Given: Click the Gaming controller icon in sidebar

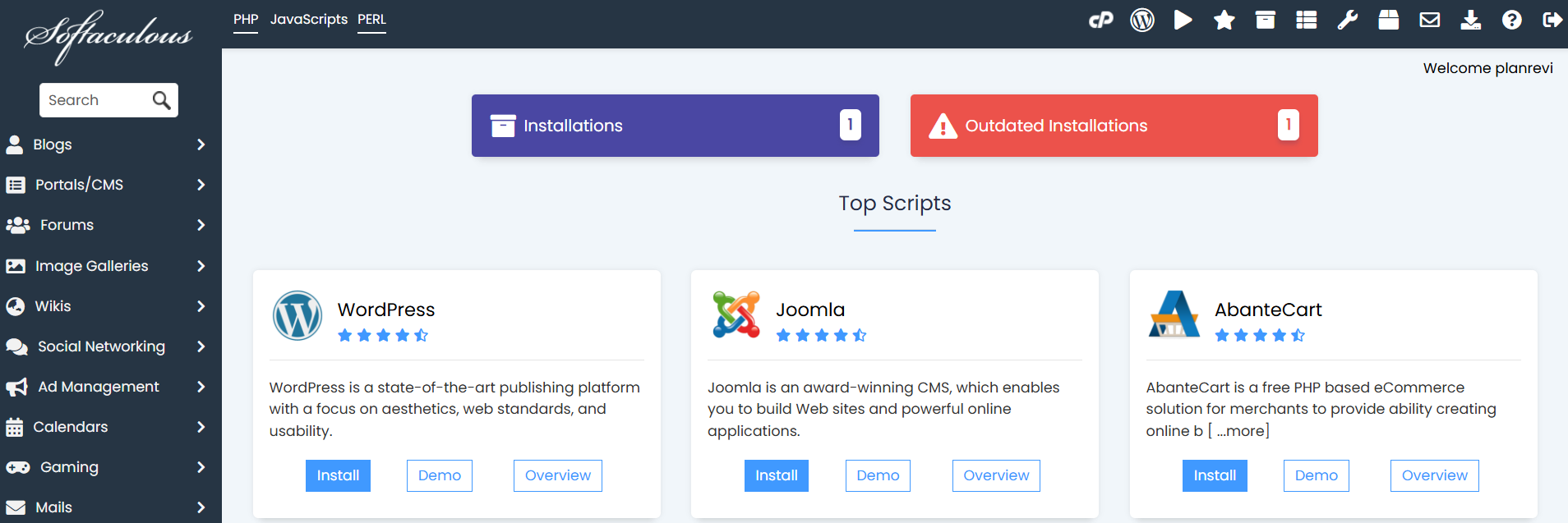Looking at the screenshot, I should coord(18,467).
